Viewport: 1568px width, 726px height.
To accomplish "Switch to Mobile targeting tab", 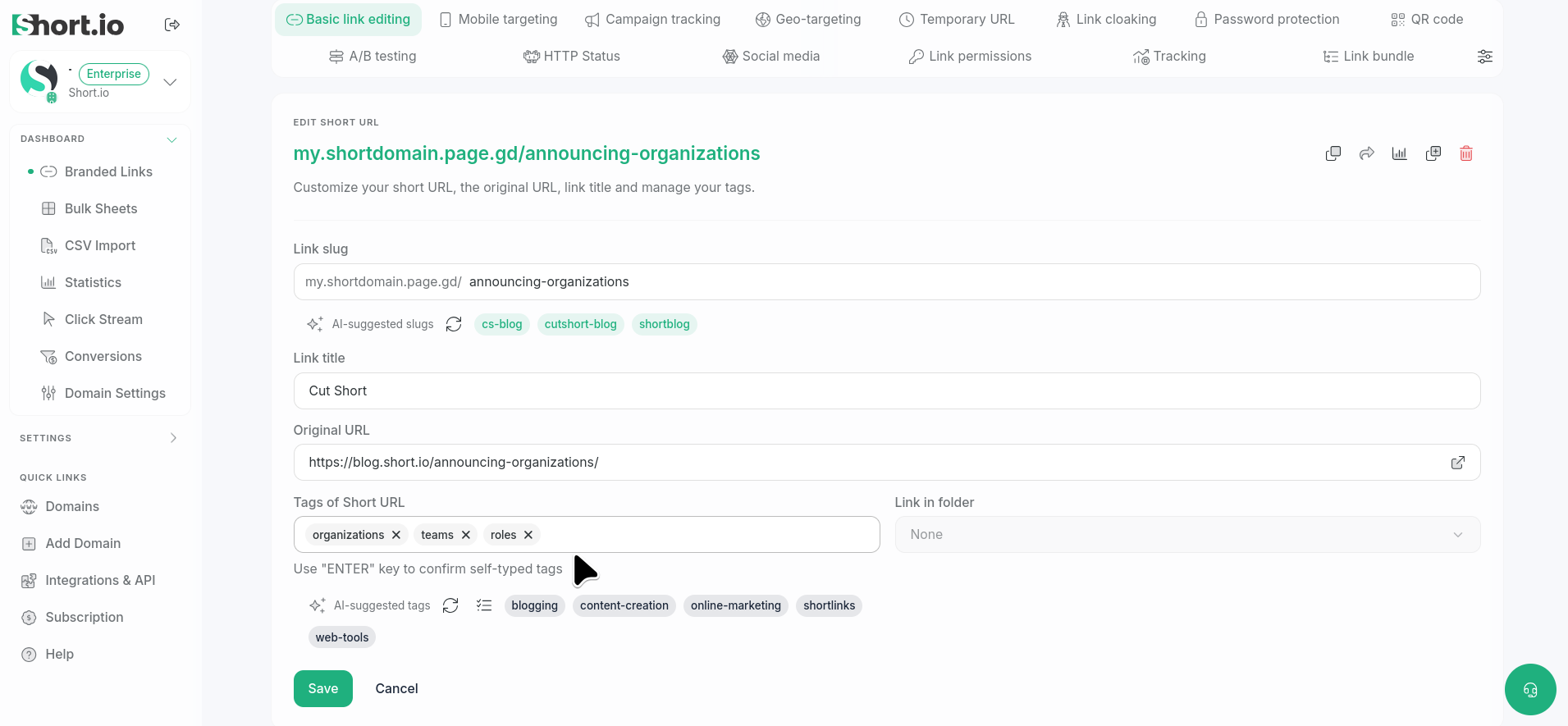I will pos(498,20).
